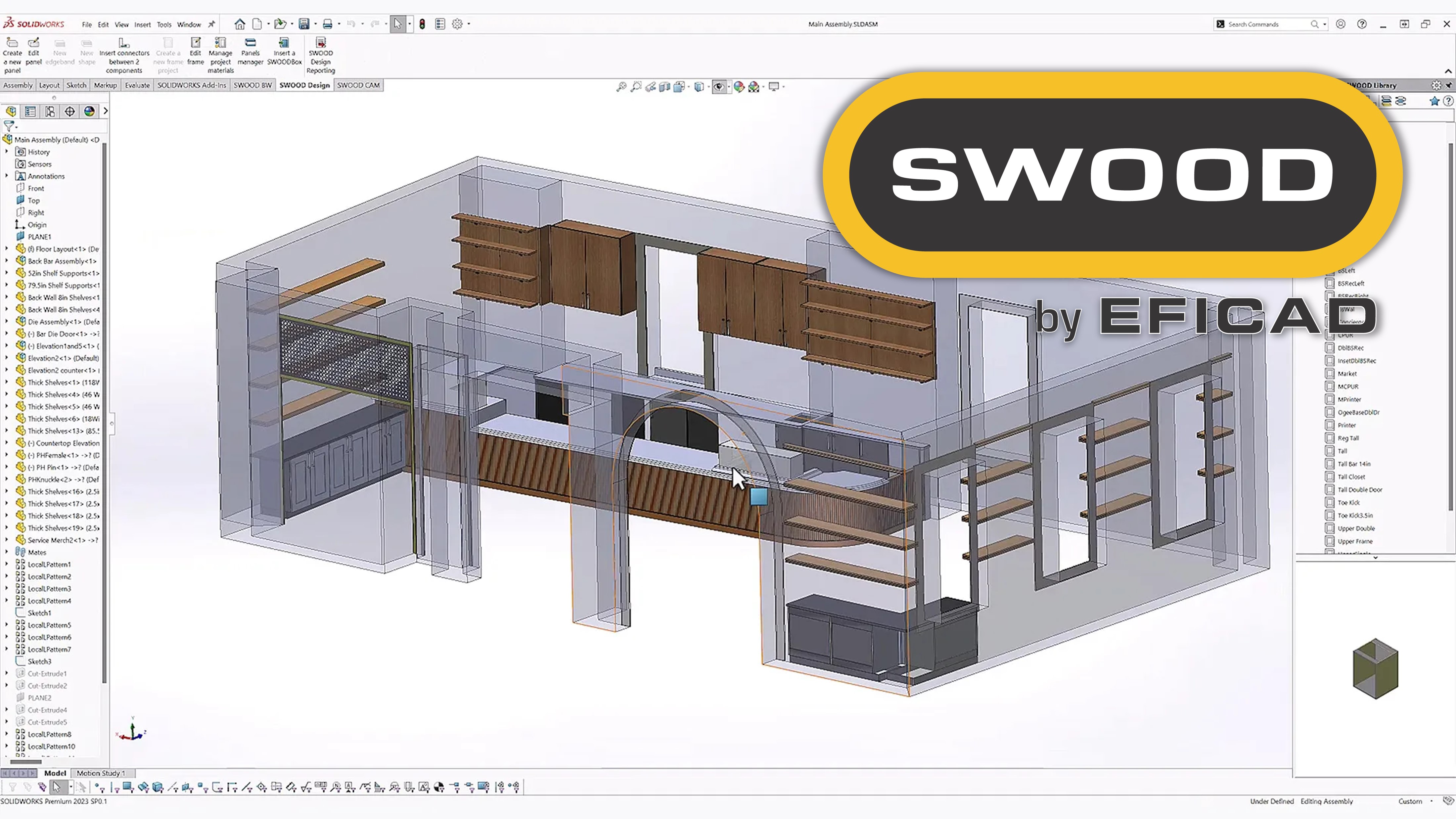Open the Tools menu
Image resolution: width=1456 pixels, height=819 pixels.
click(164, 24)
